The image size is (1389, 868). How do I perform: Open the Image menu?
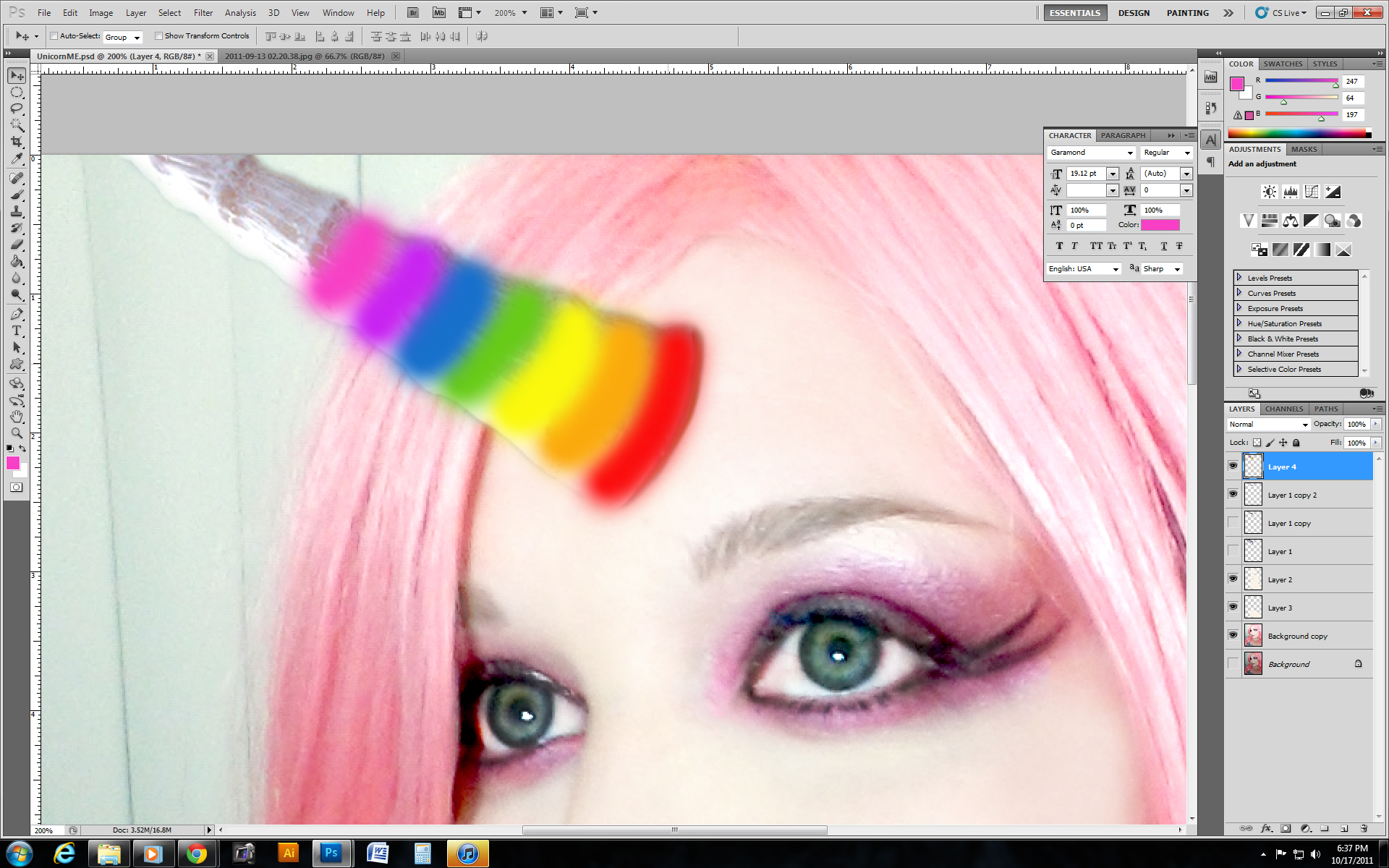101,13
